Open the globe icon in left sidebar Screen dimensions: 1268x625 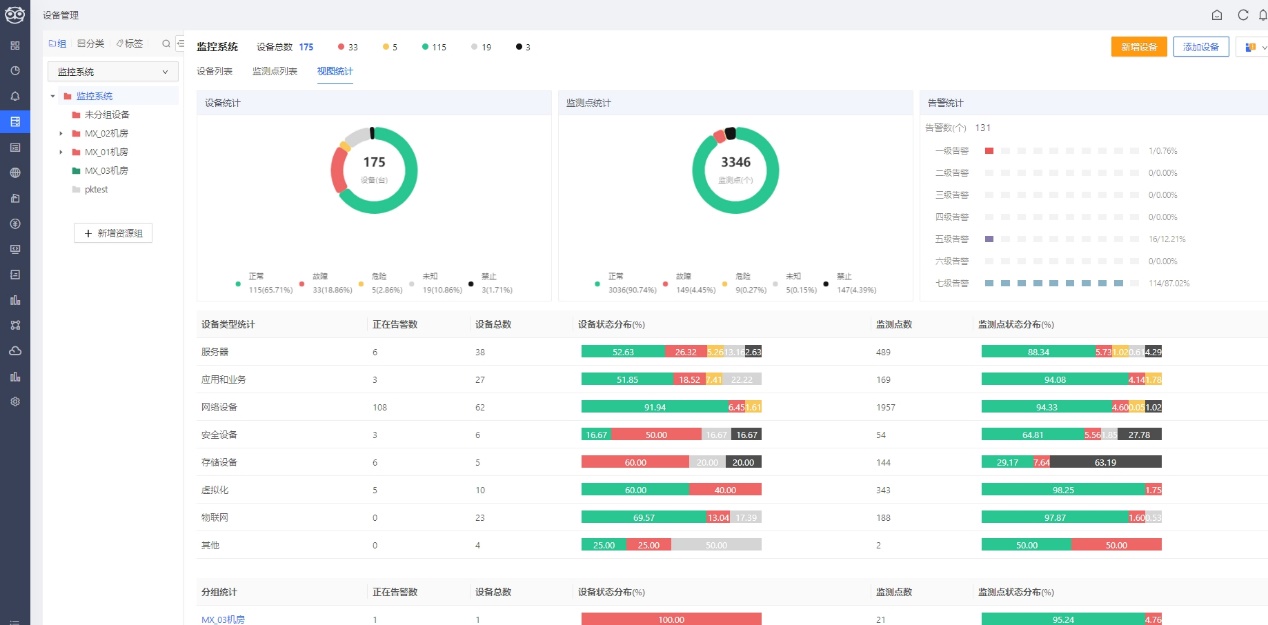15,172
